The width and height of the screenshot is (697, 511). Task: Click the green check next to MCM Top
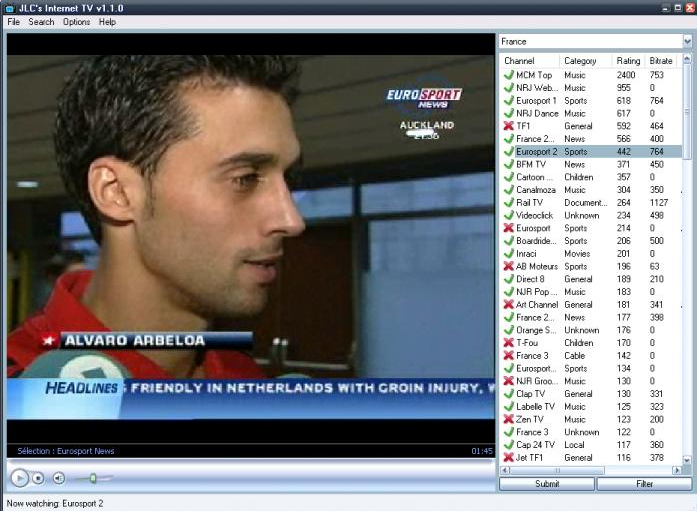click(509, 75)
